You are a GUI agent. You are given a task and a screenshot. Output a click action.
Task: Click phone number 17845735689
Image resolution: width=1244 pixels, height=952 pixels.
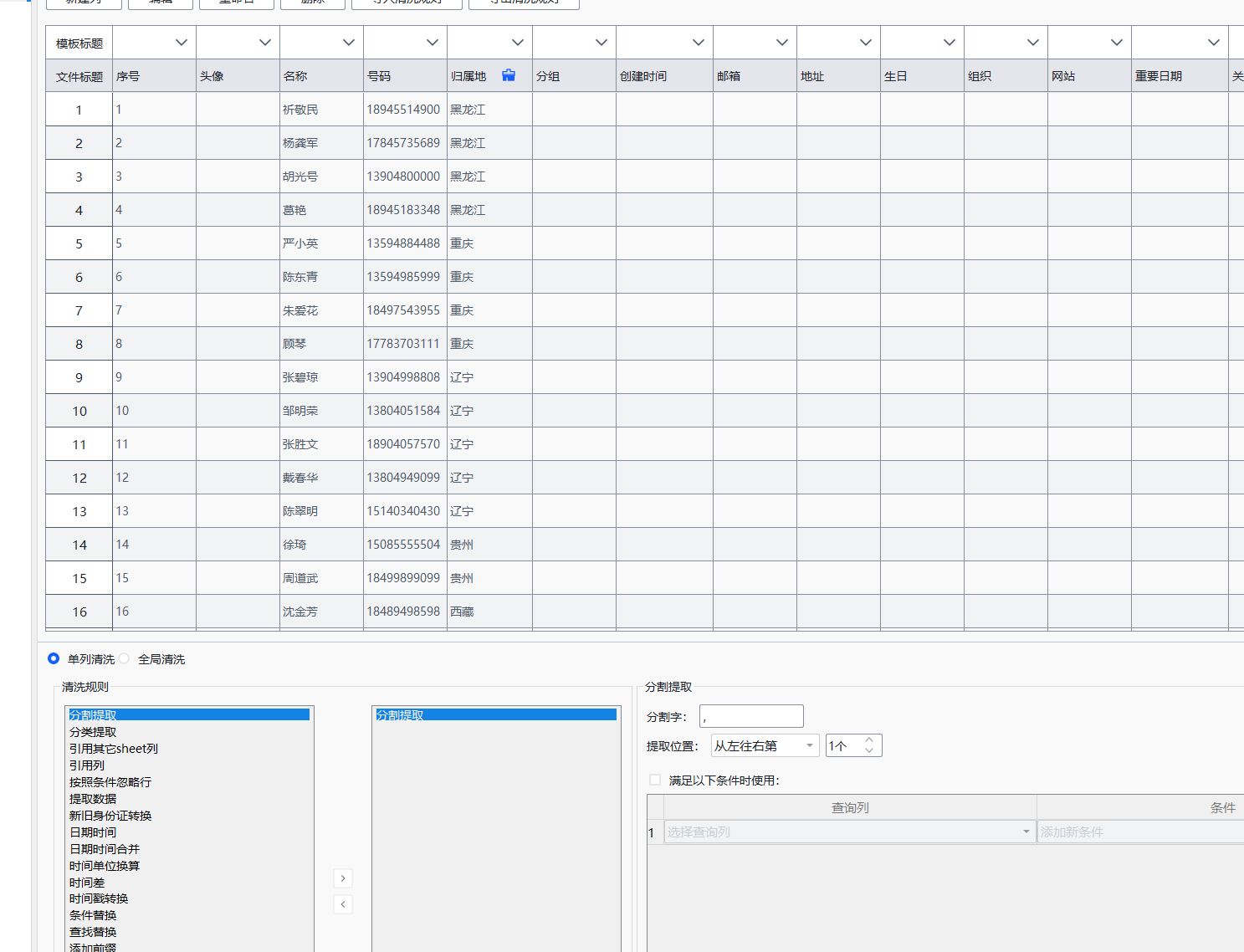[403, 143]
